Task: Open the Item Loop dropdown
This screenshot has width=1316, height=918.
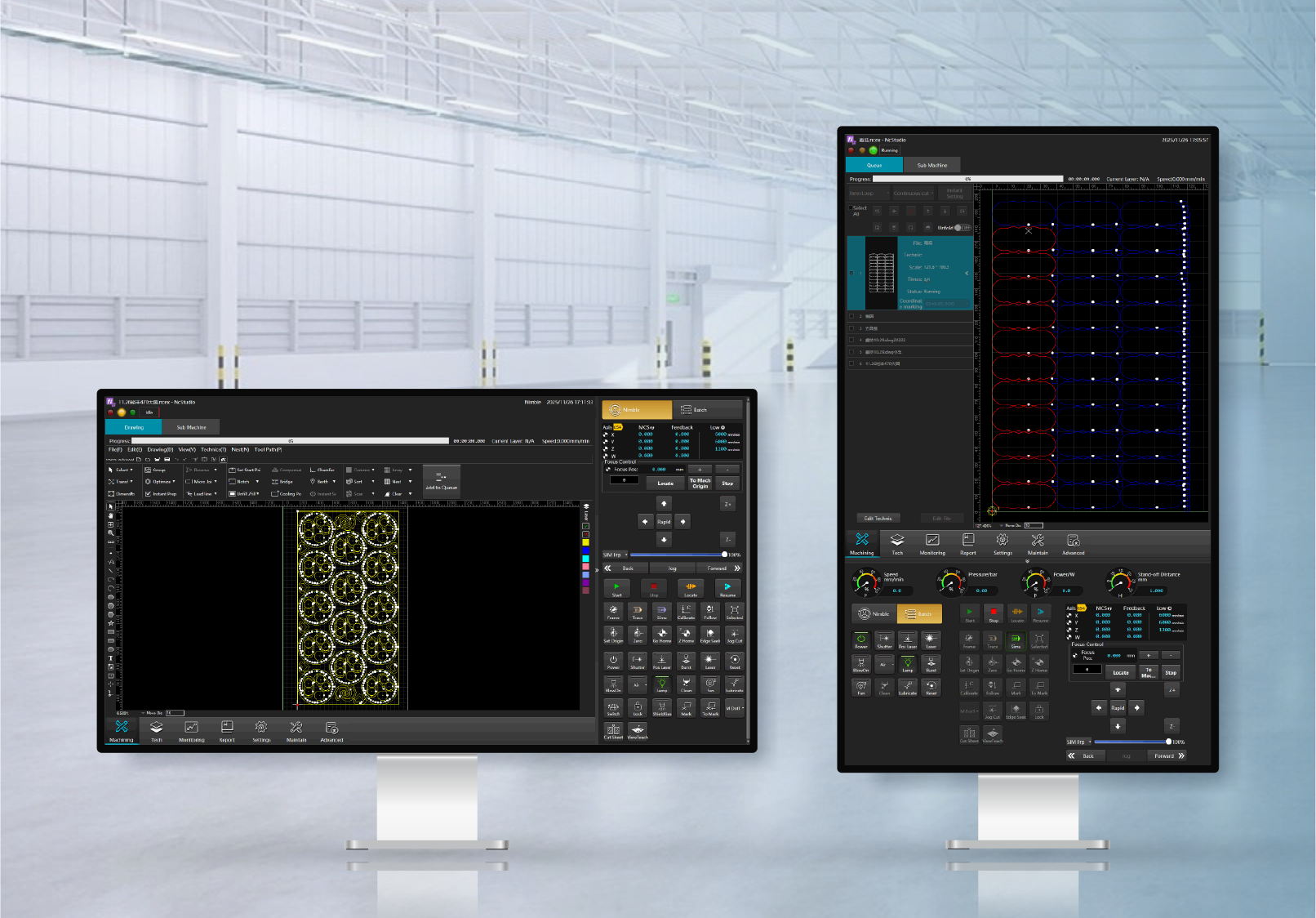Action: [x=868, y=194]
